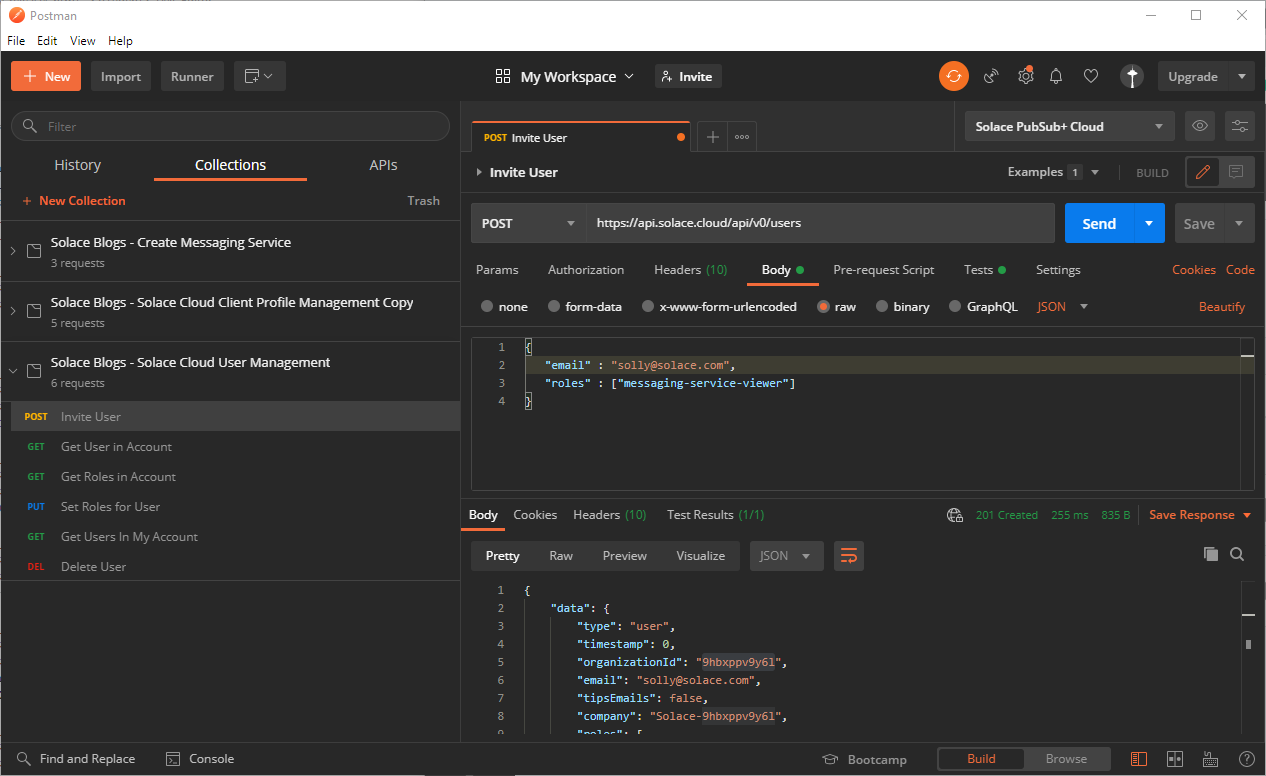Open the comments mode icon
This screenshot has height=776, width=1266.
pos(1236,172)
